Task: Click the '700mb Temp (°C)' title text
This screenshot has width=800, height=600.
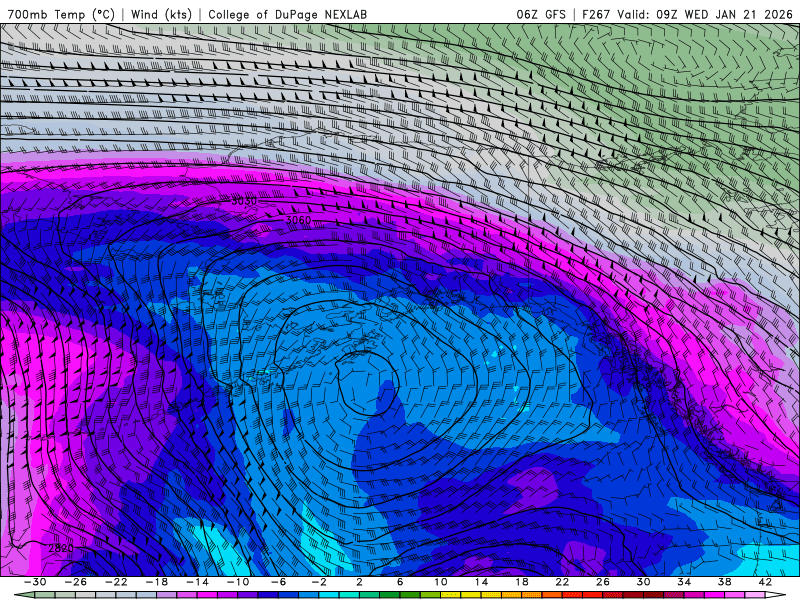Action: coord(61,14)
